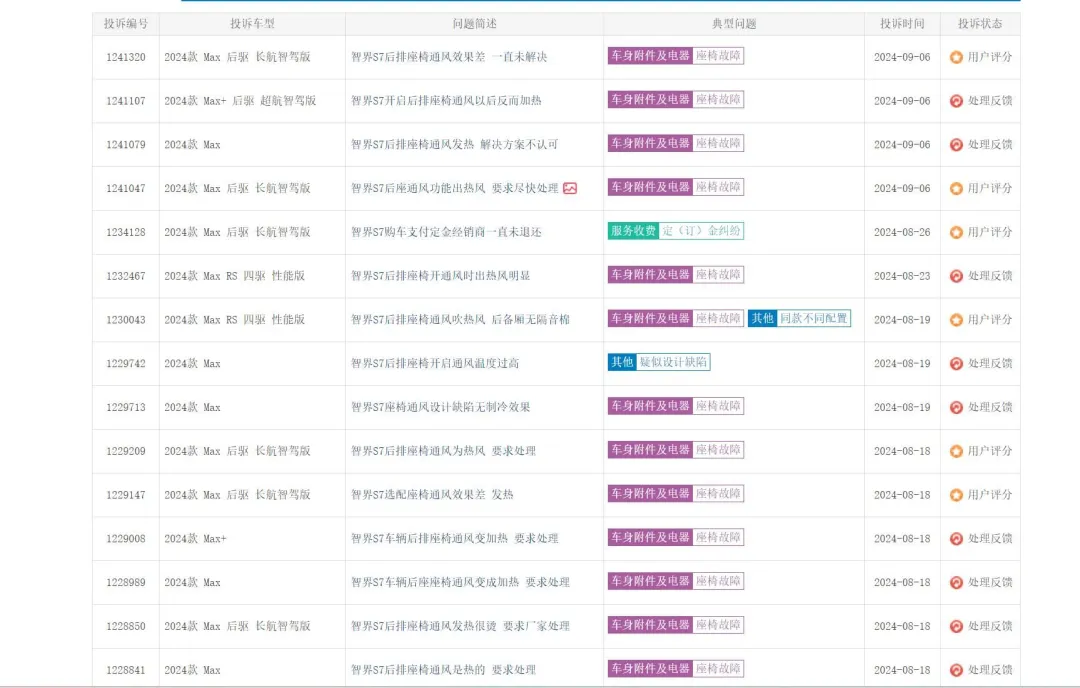Image resolution: width=1080 pixels, height=688 pixels.
Task: Click the 典型问题 column header
Action: coord(734,23)
